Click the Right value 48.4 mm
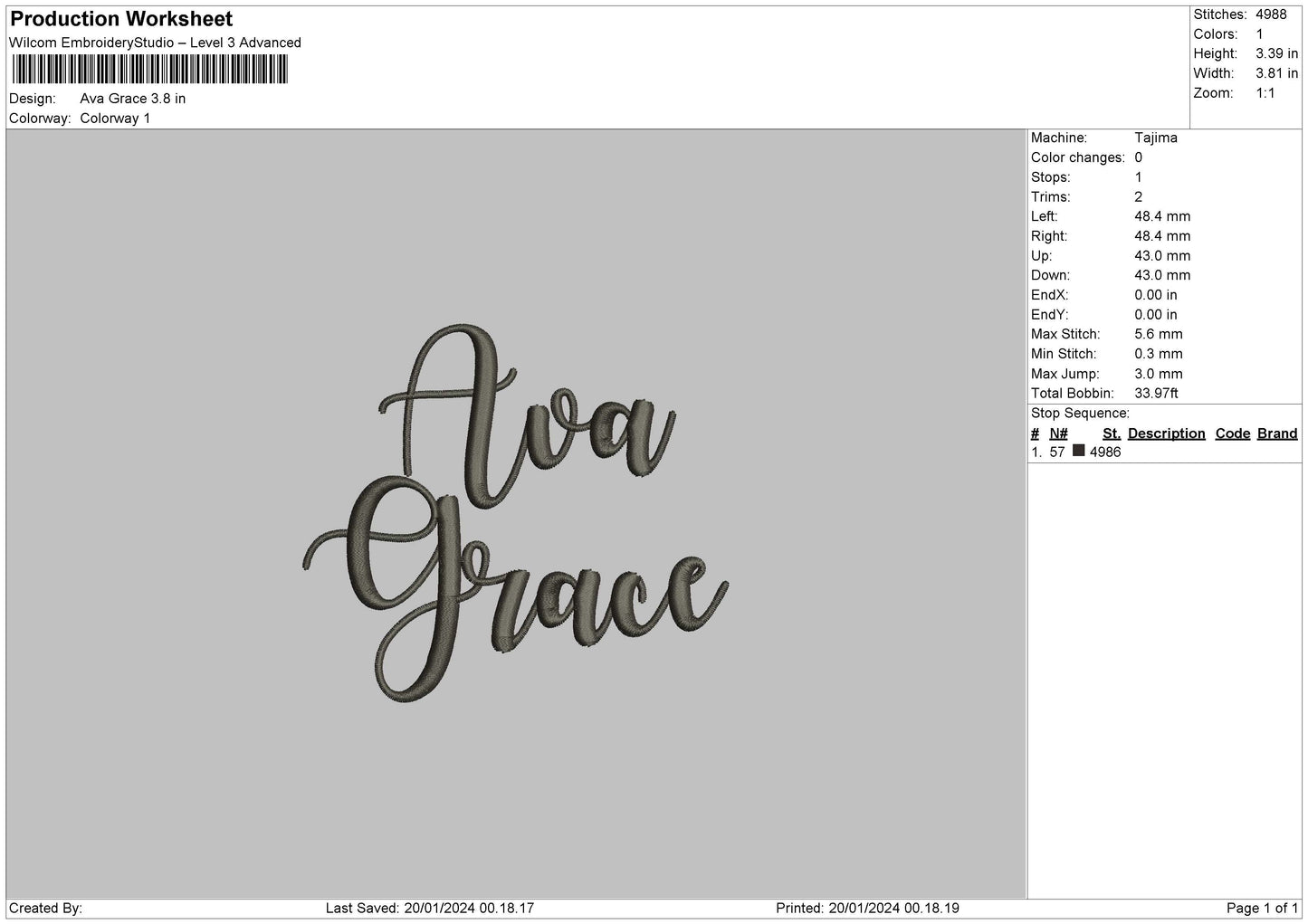 [1162, 236]
